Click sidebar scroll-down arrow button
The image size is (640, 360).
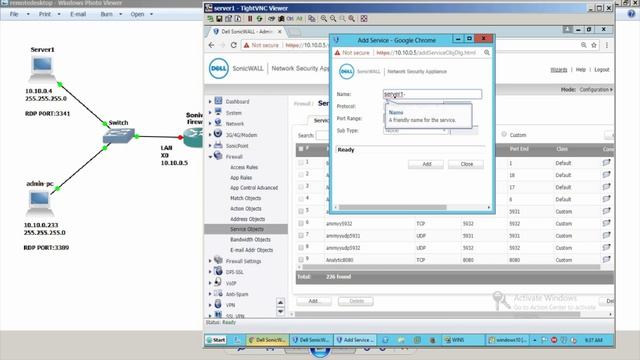click(x=280, y=311)
